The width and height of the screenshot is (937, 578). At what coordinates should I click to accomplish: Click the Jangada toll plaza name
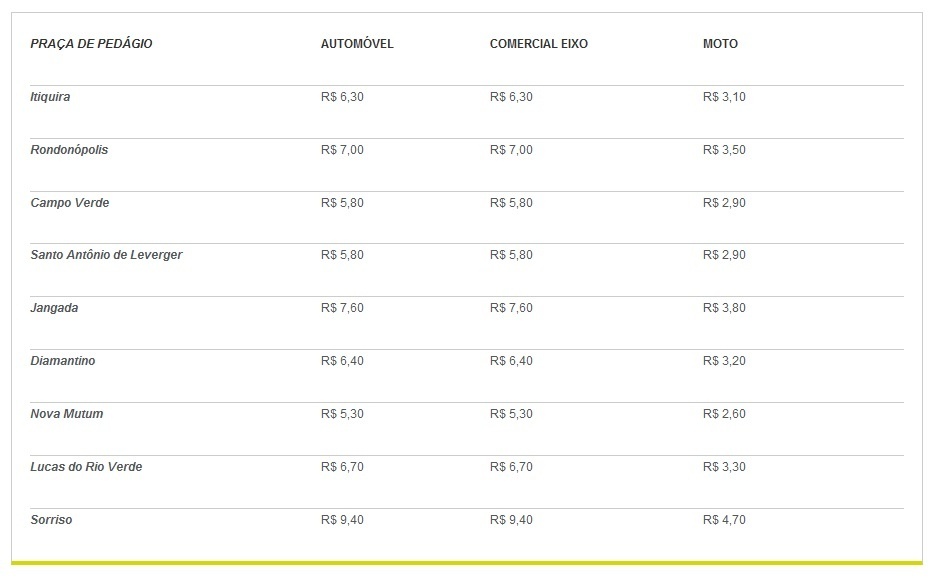click(x=54, y=308)
